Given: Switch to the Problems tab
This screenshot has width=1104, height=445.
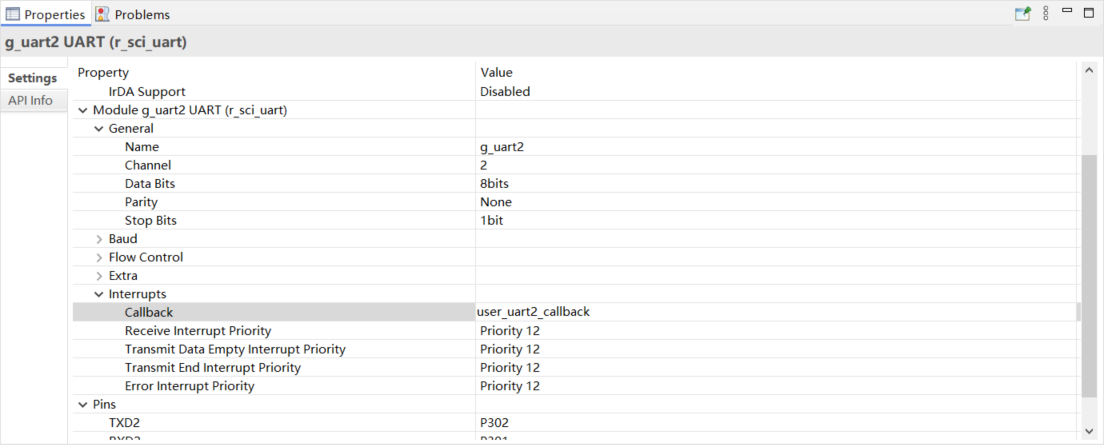Looking at the screenshot, I should pyautogui.click(x=141, y=15).
